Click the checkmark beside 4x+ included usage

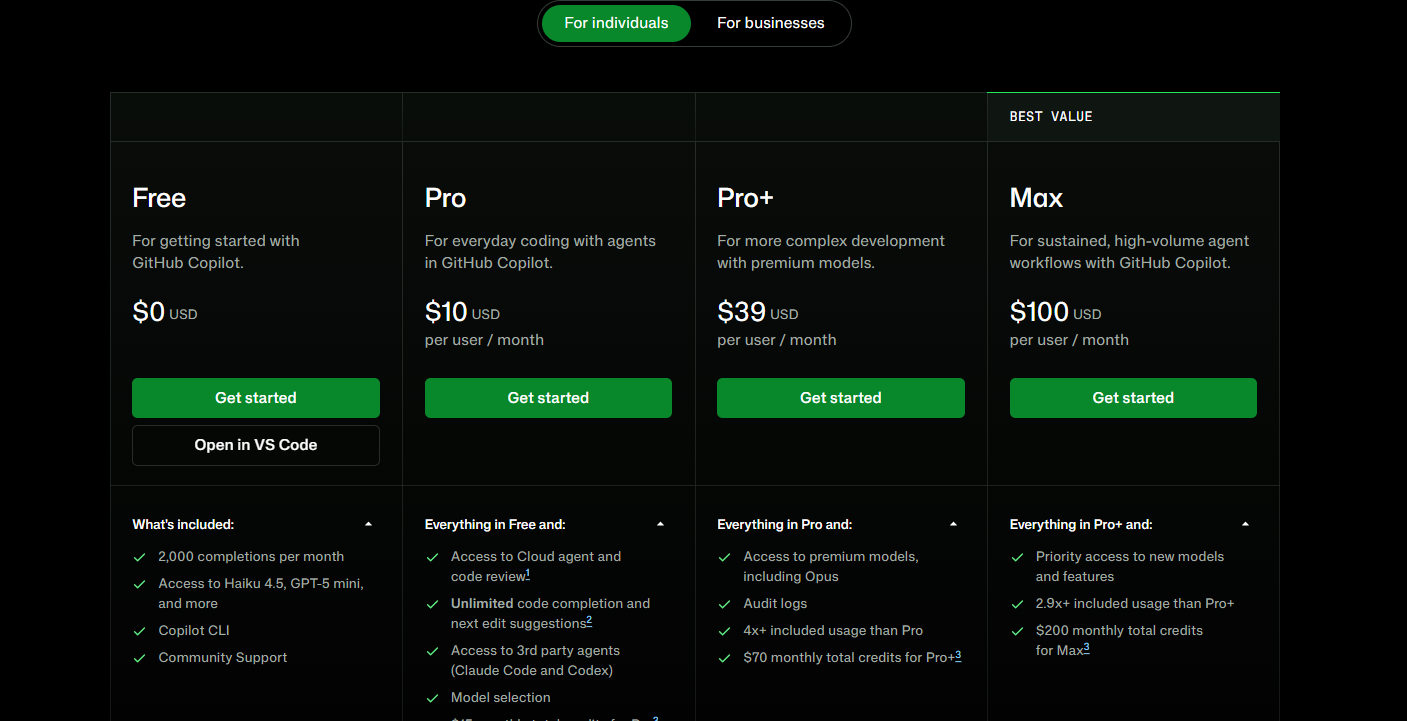point(724,631)
